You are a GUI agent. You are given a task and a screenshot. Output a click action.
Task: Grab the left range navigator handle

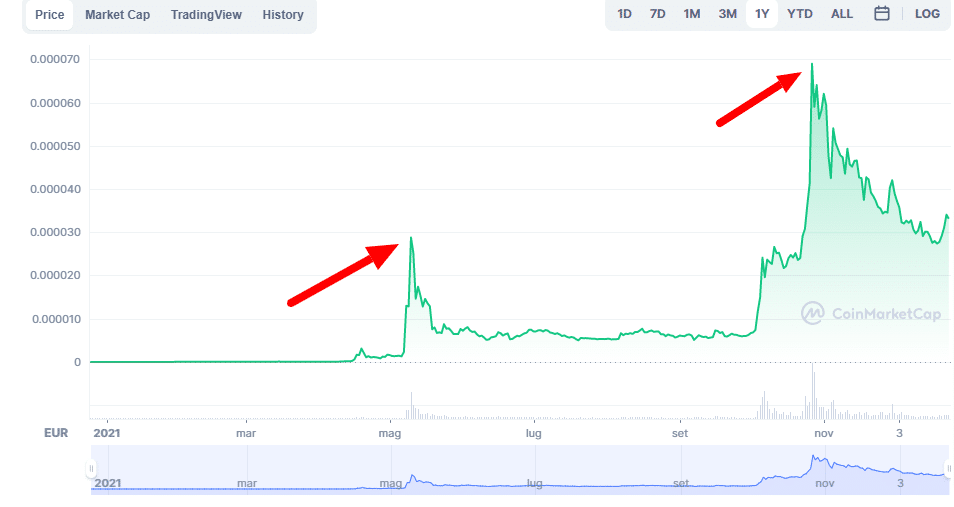coord(91,468)
